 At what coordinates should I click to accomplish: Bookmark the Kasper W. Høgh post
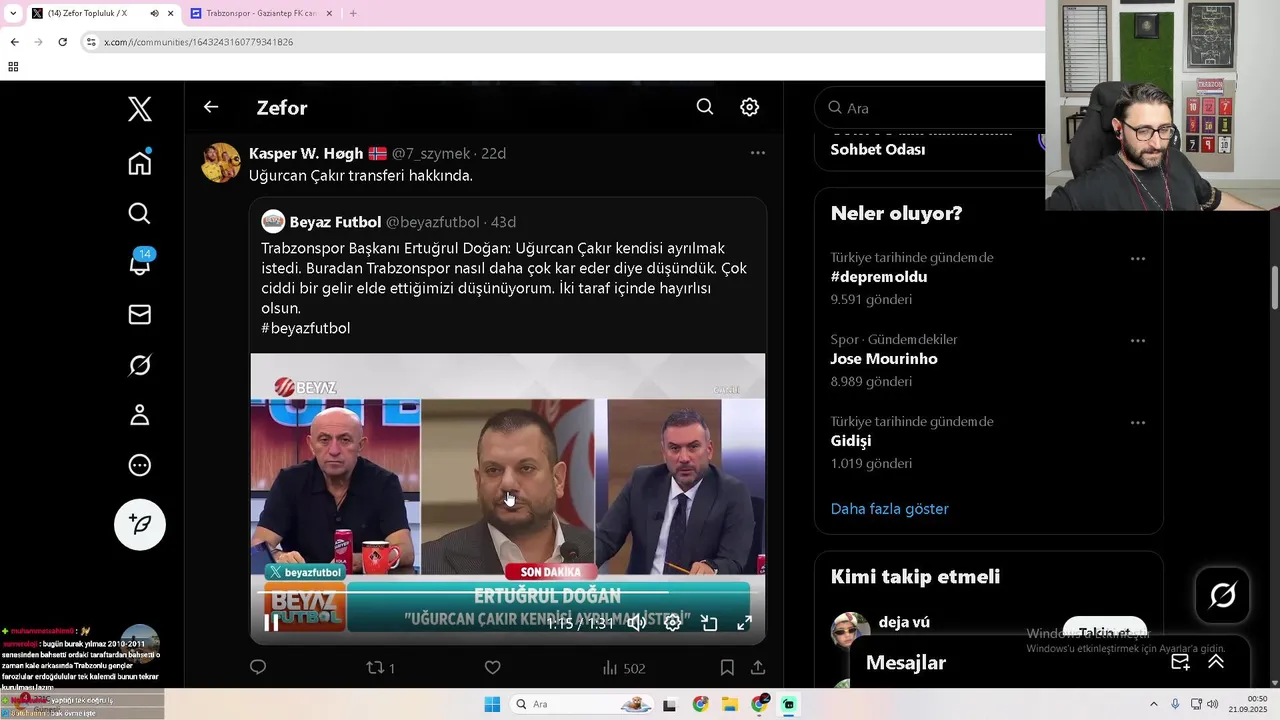[x=727, y=667]
